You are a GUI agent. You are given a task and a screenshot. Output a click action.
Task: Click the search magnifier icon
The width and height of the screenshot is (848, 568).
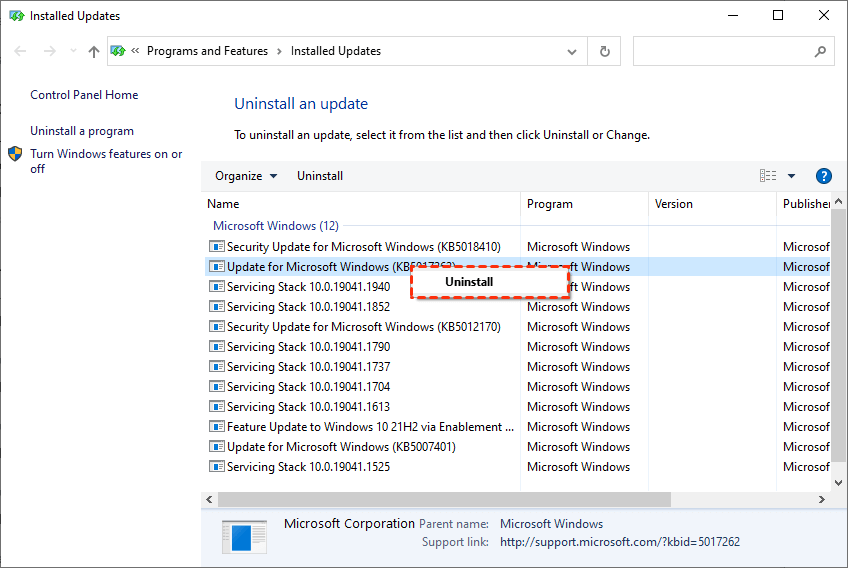[820, 51]
